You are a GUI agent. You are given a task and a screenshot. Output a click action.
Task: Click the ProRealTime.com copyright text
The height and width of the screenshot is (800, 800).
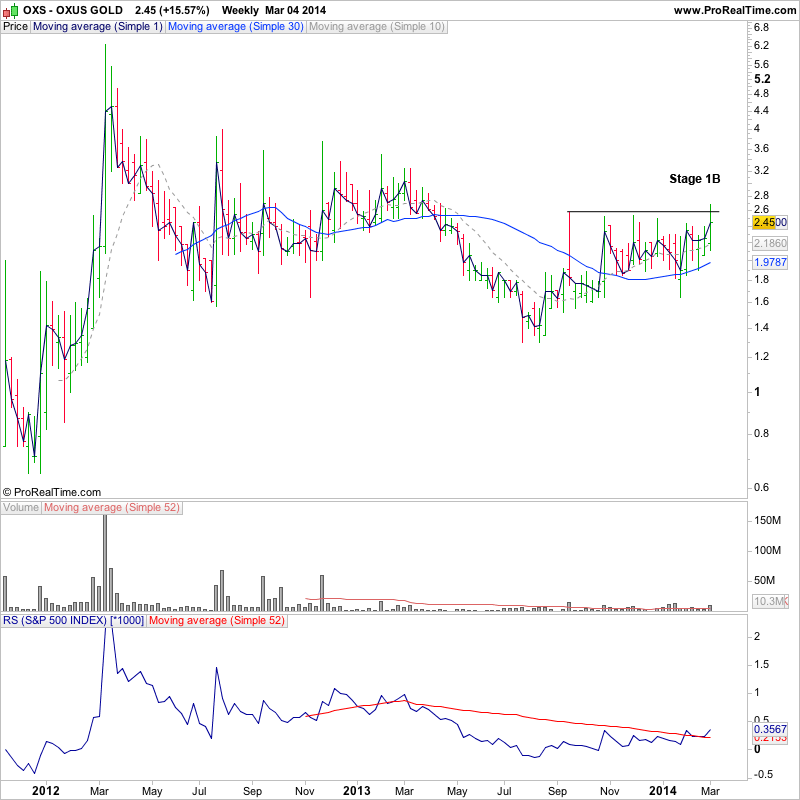[52, 492]
